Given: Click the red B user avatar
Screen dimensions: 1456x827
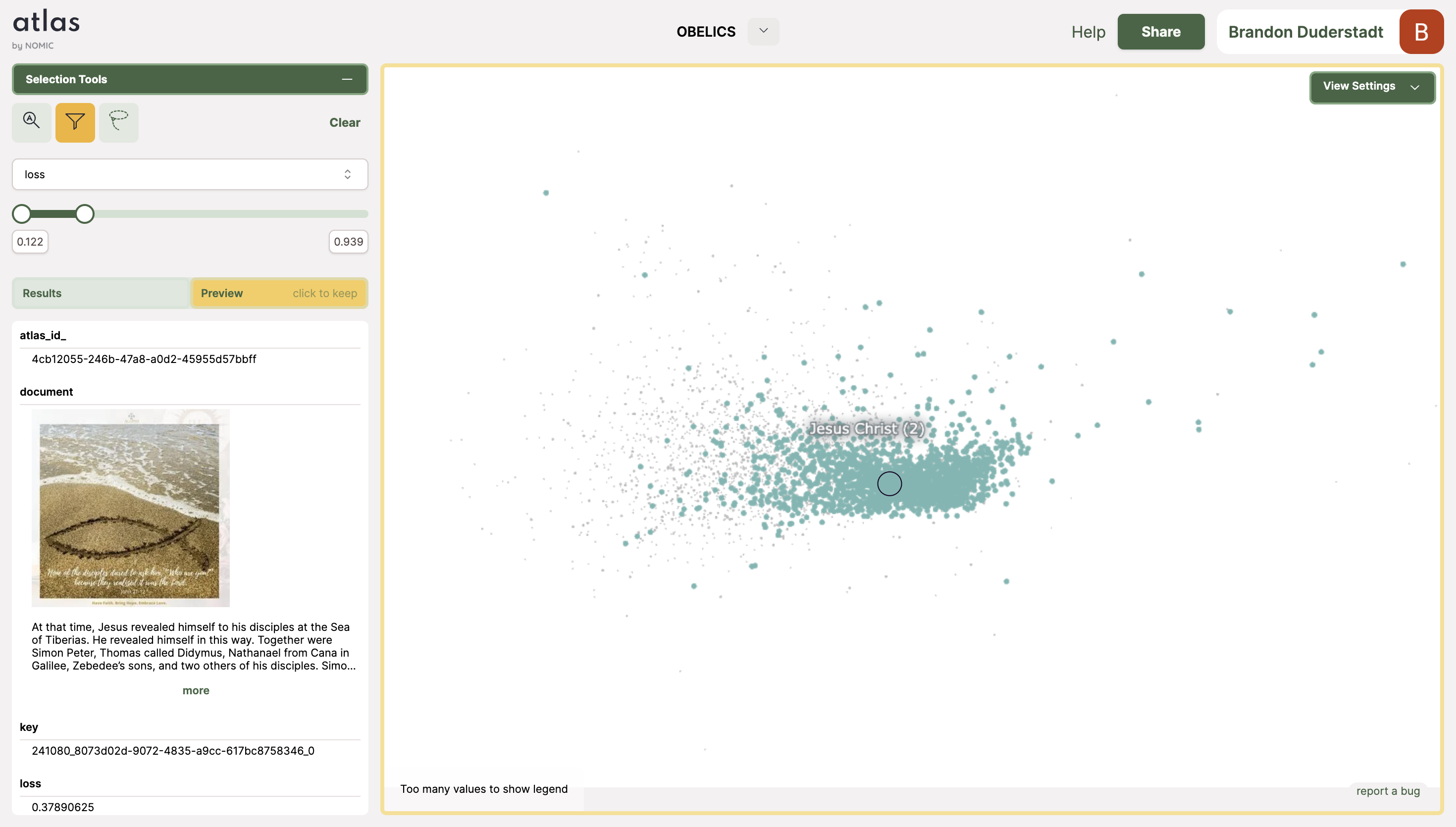Looking at the screenshot, I should tap(1421, 32).
